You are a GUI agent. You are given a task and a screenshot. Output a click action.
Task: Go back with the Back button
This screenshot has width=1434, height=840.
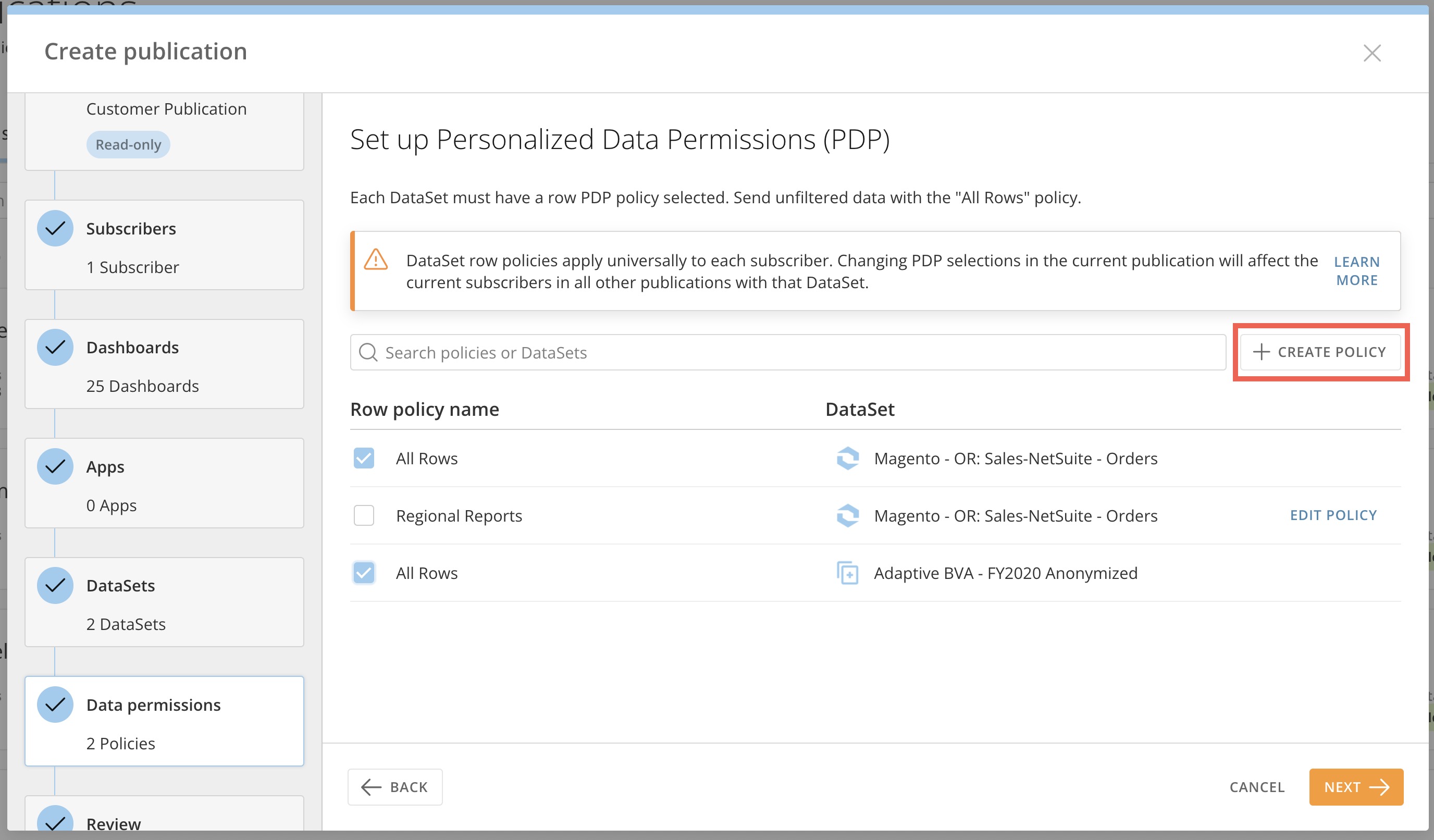tap(395, 787)
